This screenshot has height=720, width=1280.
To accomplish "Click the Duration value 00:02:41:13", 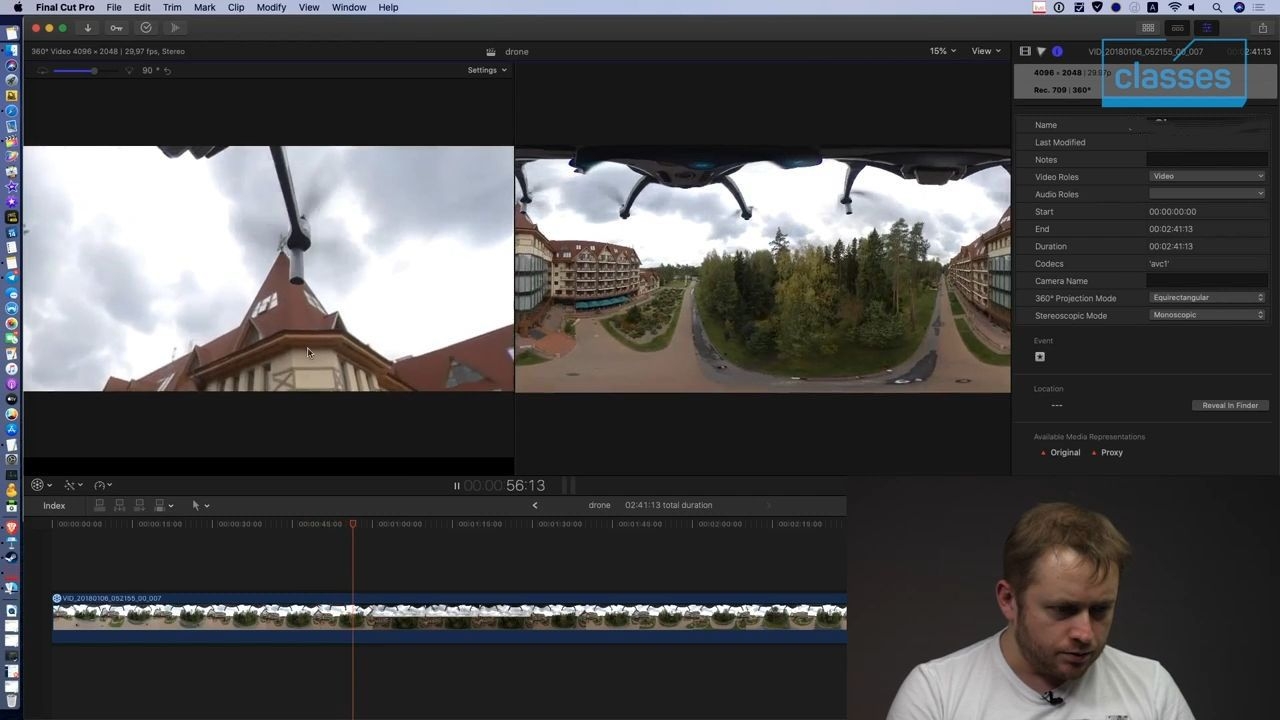I will pos(1171,246).
